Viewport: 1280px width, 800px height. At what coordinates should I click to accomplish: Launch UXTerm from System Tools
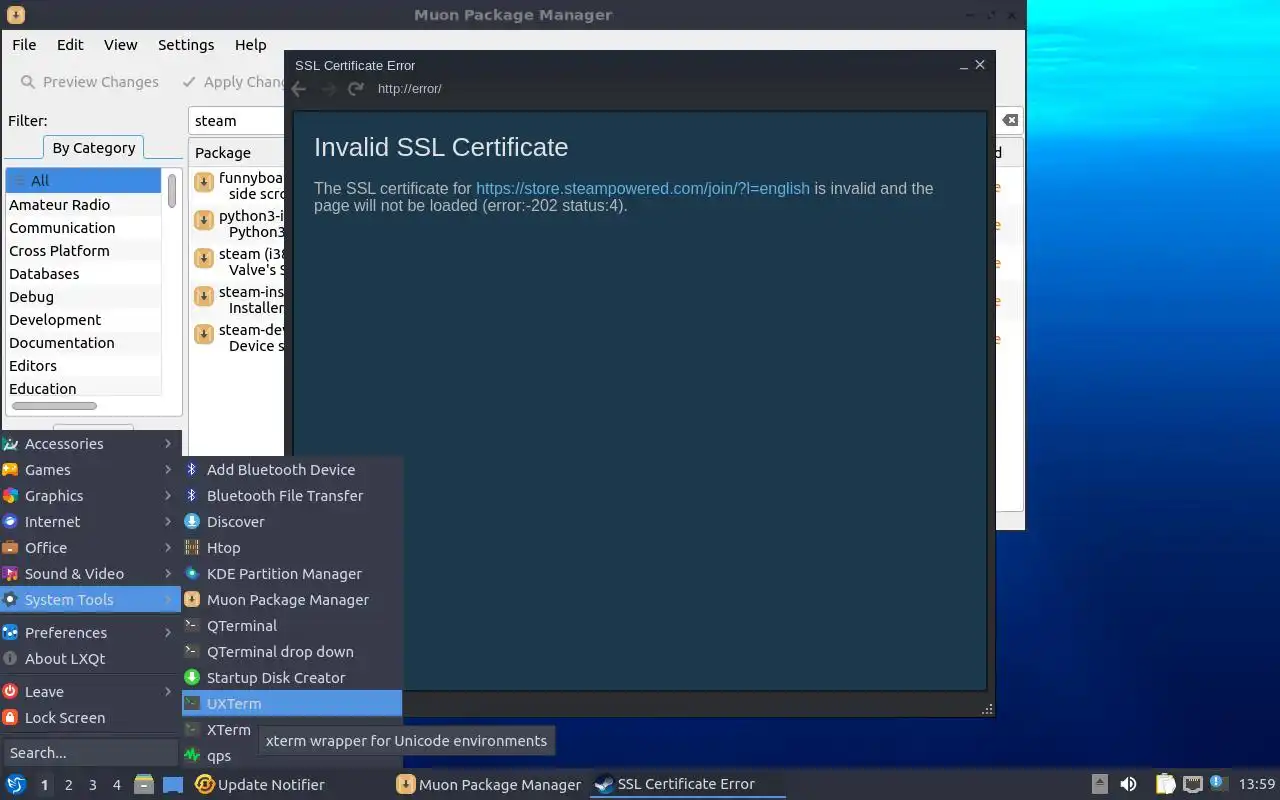coord(292,703)
